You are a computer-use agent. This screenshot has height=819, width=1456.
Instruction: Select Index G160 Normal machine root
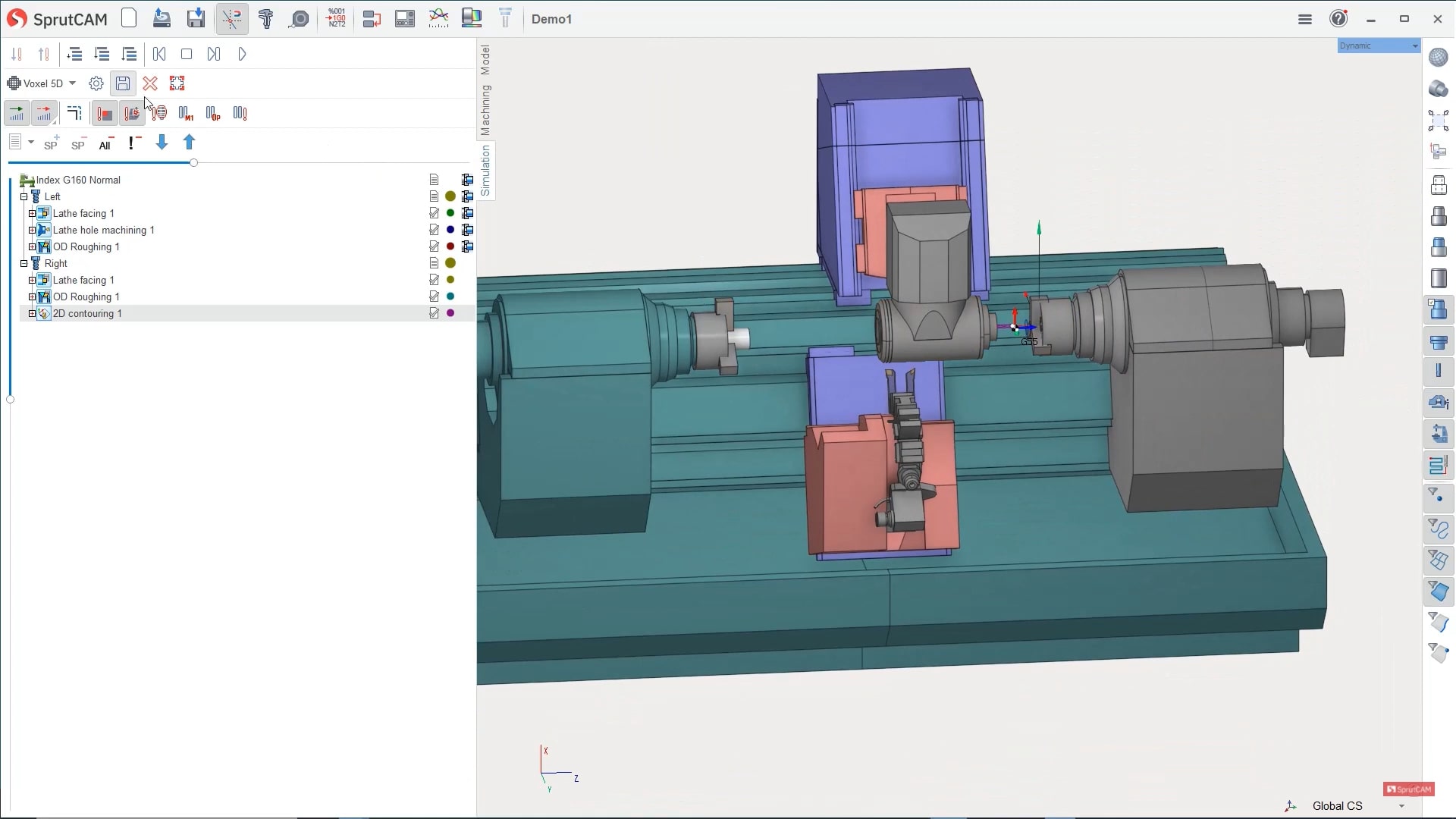78,180
